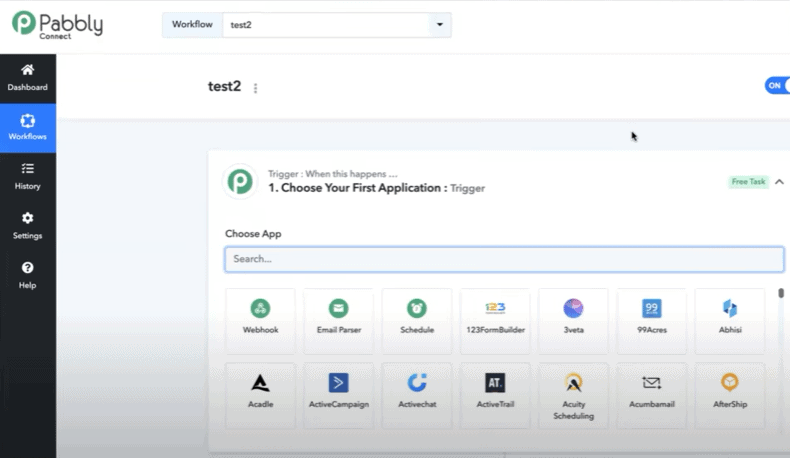Viewport: 790px width, 458px height.
Task: Choose the 3veta app
Action: point(573,321)
